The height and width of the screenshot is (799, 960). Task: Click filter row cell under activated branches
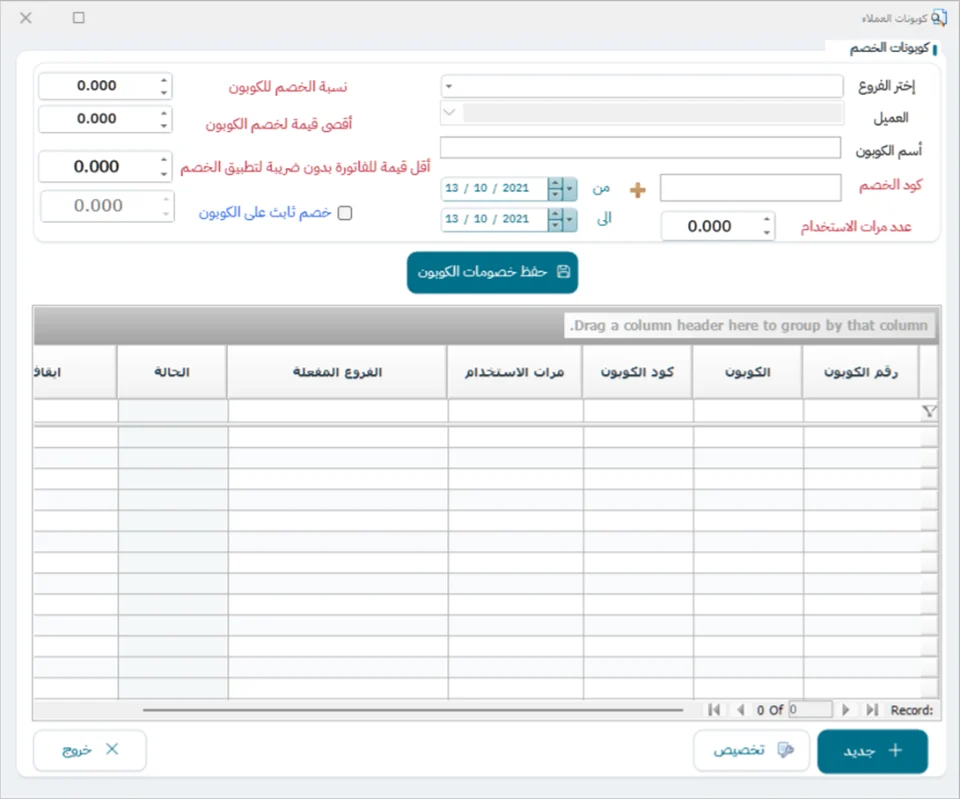(x=337, y=411)
